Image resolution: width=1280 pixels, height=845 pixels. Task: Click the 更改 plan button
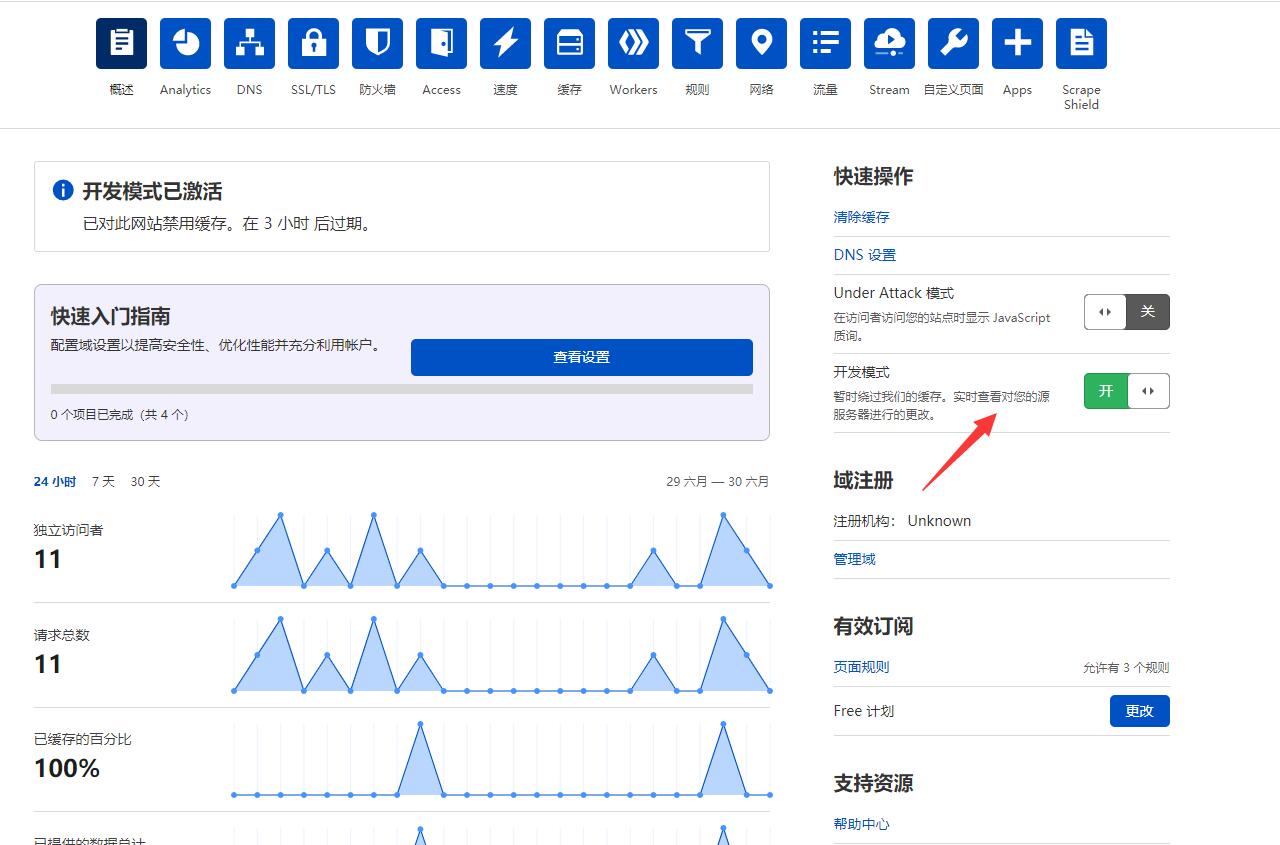(x=1139, y=711)
